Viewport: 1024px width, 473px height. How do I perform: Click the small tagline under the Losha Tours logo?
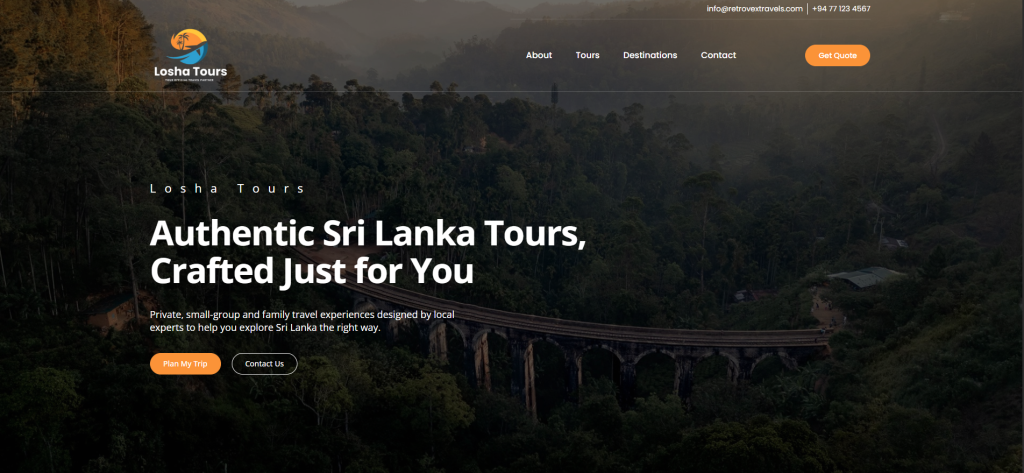(x=191, y=80)
